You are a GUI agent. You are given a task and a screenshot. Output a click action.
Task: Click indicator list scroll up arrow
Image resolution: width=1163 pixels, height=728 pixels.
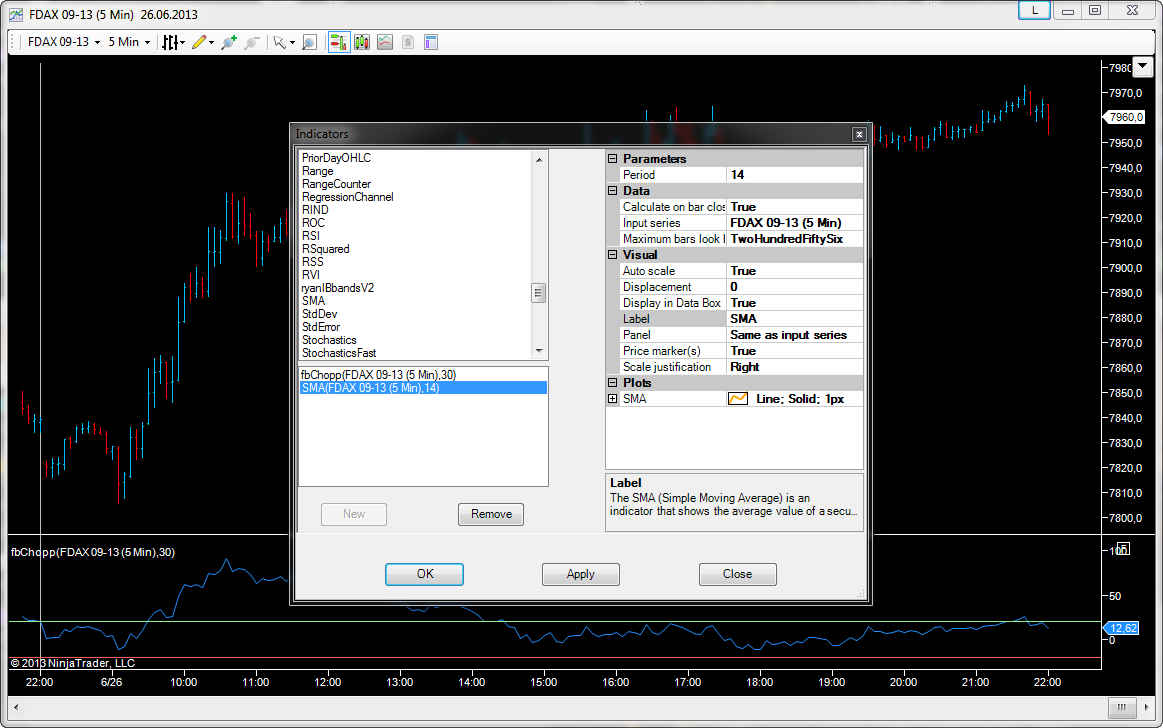tap(539, 159)
